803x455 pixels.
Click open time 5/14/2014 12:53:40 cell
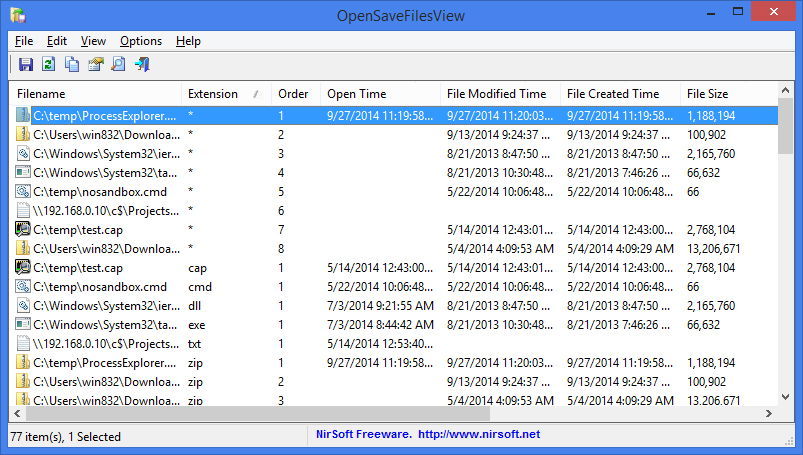click(380, 344)
